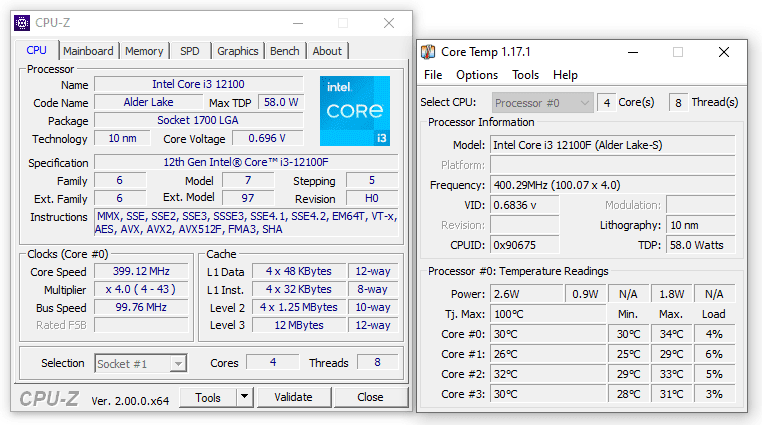Click the Close button in CPU-Z
762x425 pixels.
[370, 397]
